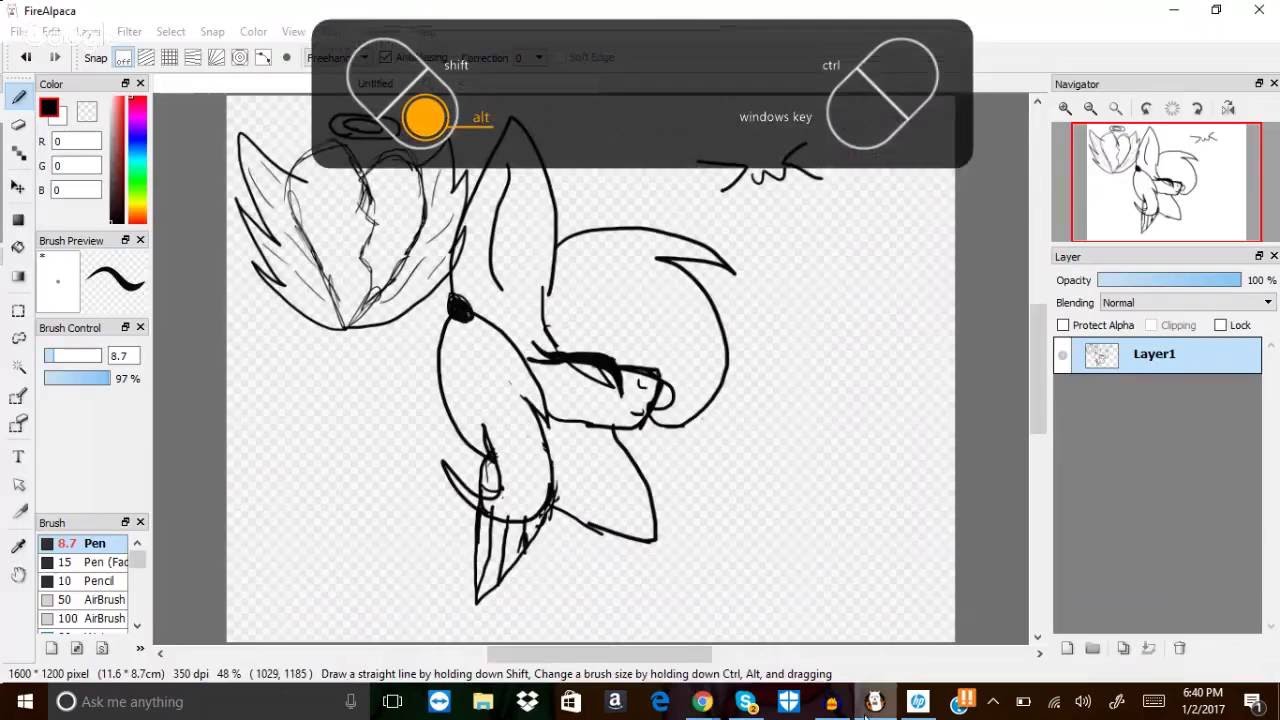Turn snap off with the off button
Screen dimensions: 1280x720
tap(123, 58)
